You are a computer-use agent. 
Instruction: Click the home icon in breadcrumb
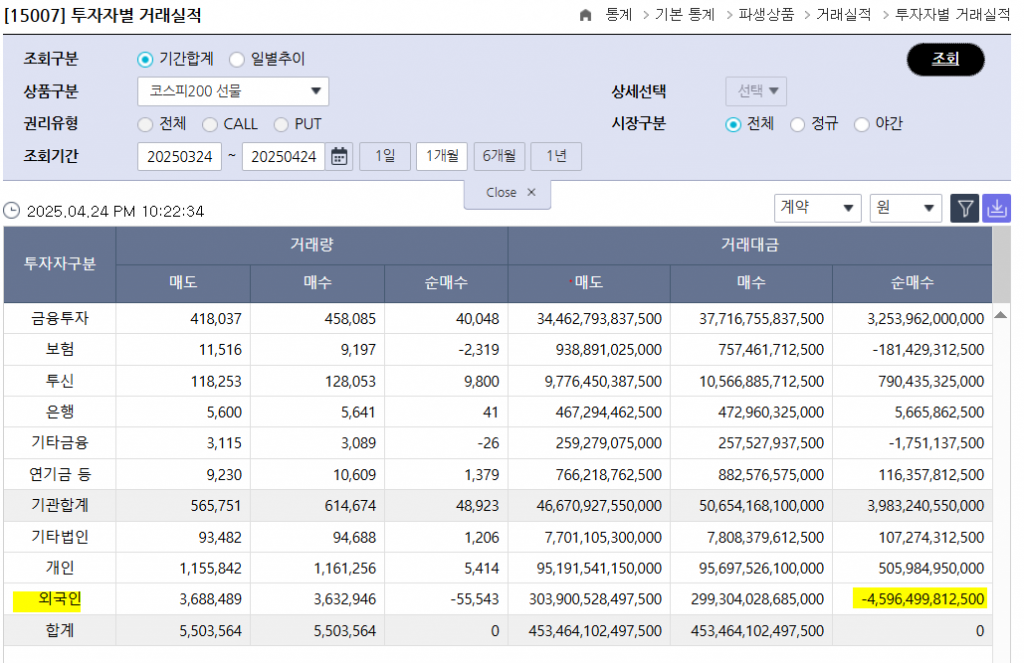[587, 16]
